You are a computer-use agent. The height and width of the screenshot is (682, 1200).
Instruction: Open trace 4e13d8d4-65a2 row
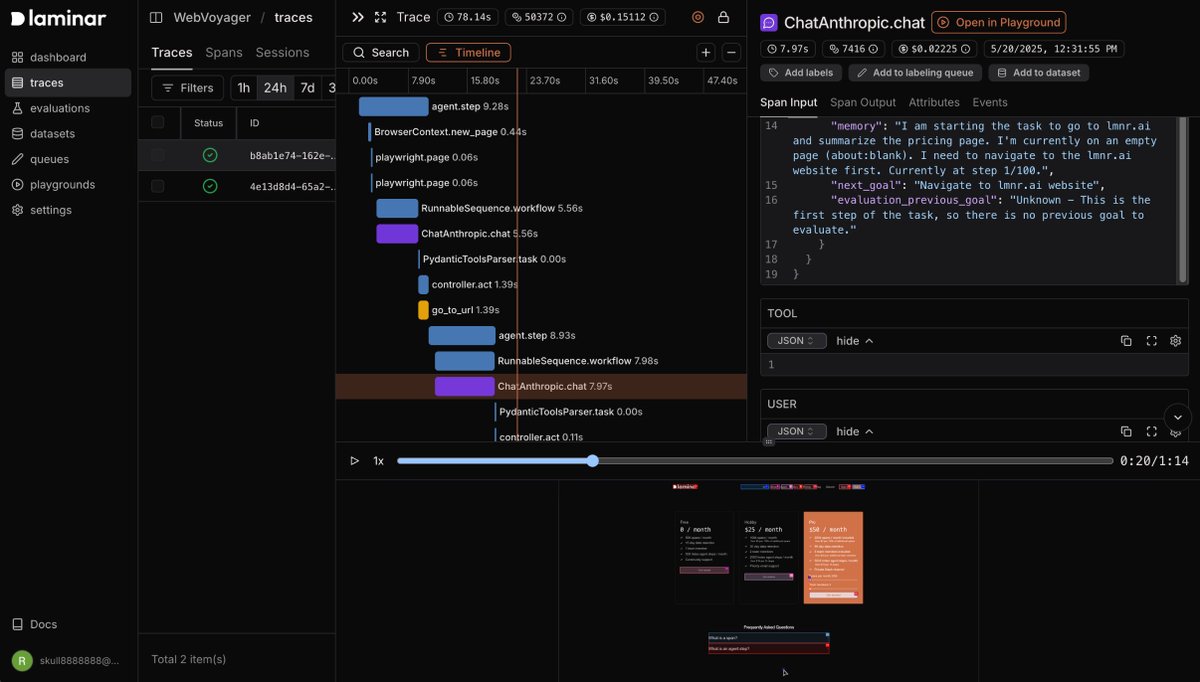coord(236,186)
